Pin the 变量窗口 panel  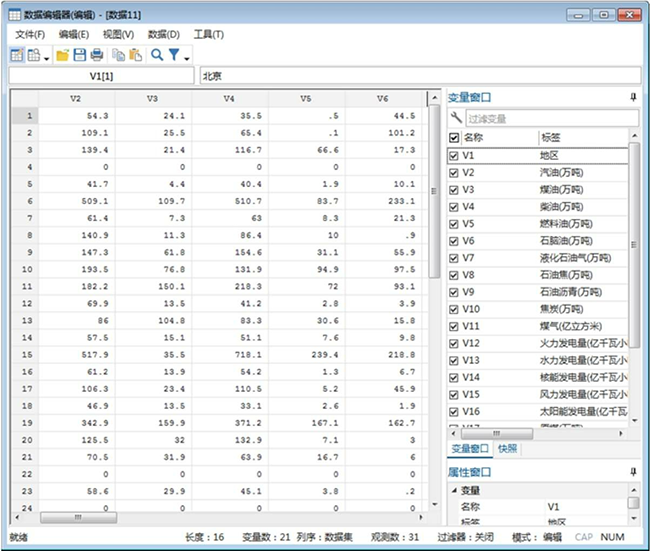click(x=633, y=97)
